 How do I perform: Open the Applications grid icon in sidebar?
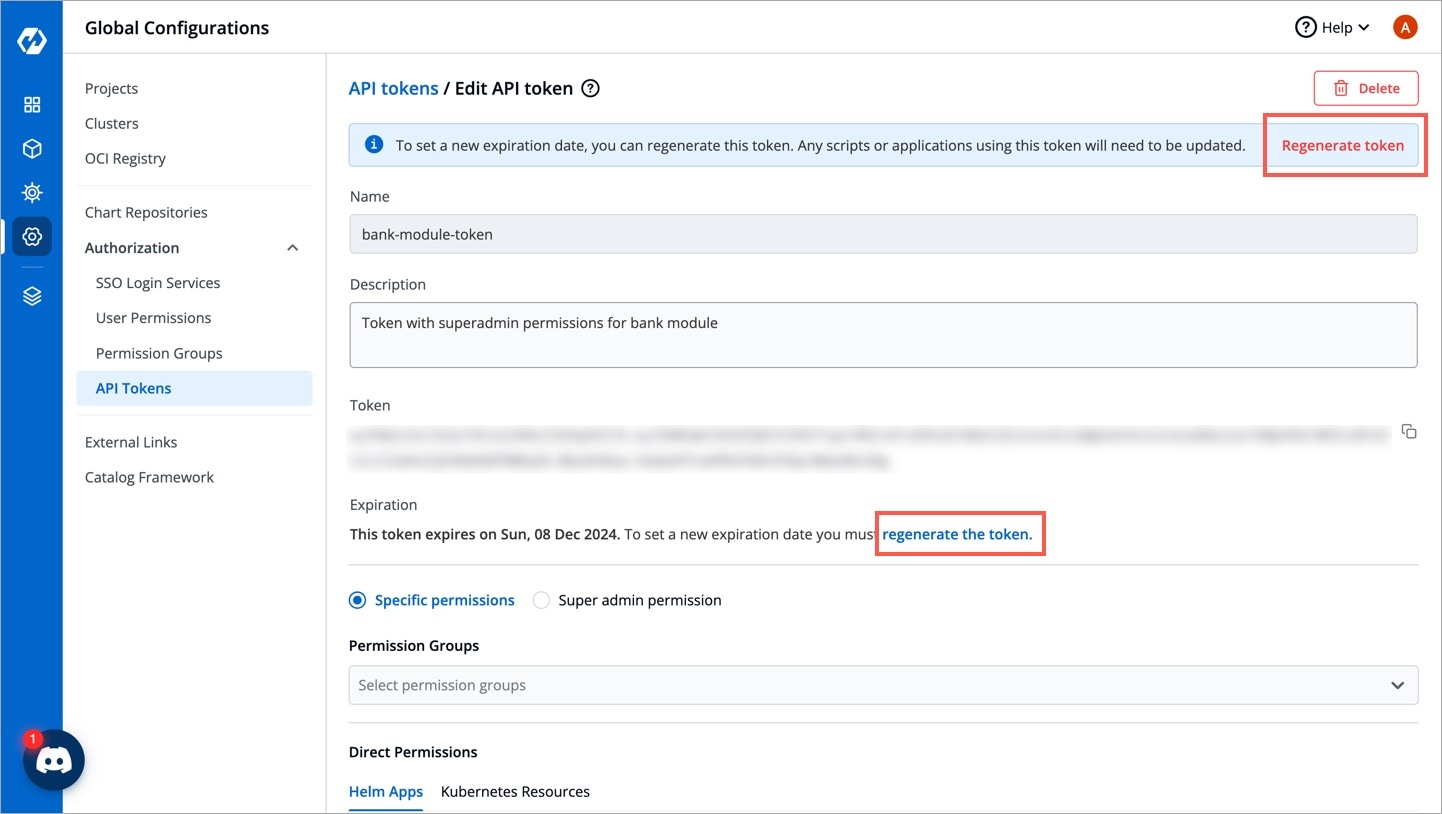coord(32,105)
